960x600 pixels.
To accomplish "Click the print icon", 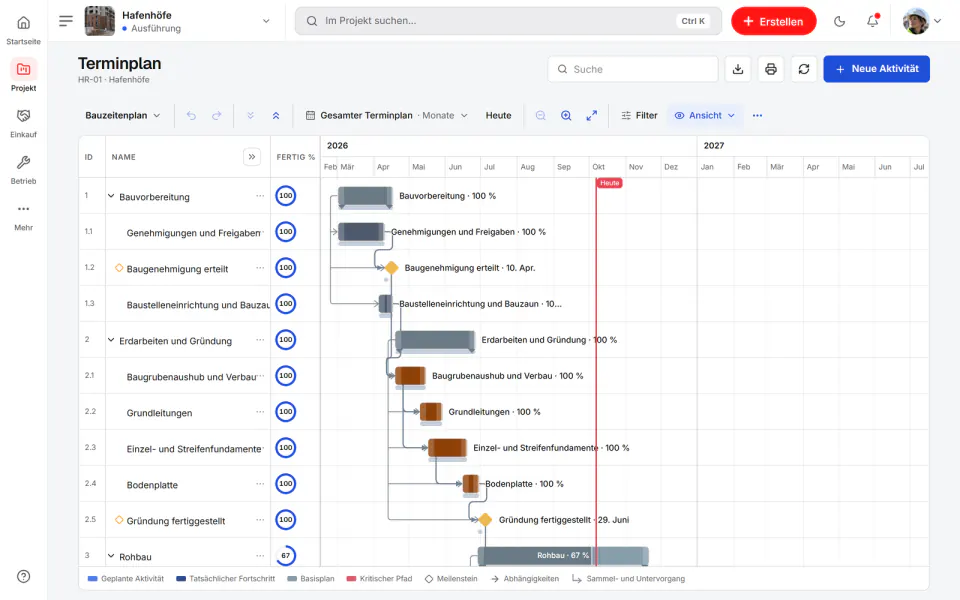I will click(x=771, y=69).
